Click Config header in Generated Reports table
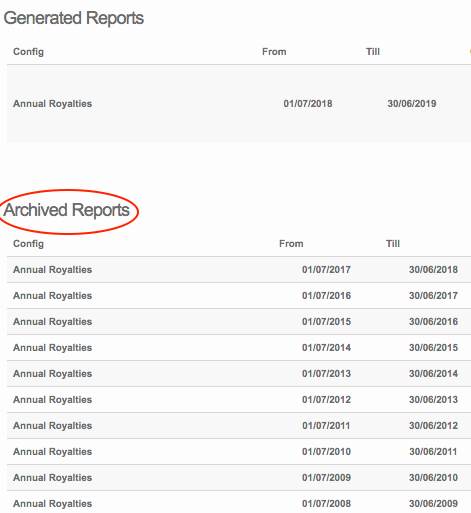The height and width of the screenshot is (513, 471). coord(28,52)
